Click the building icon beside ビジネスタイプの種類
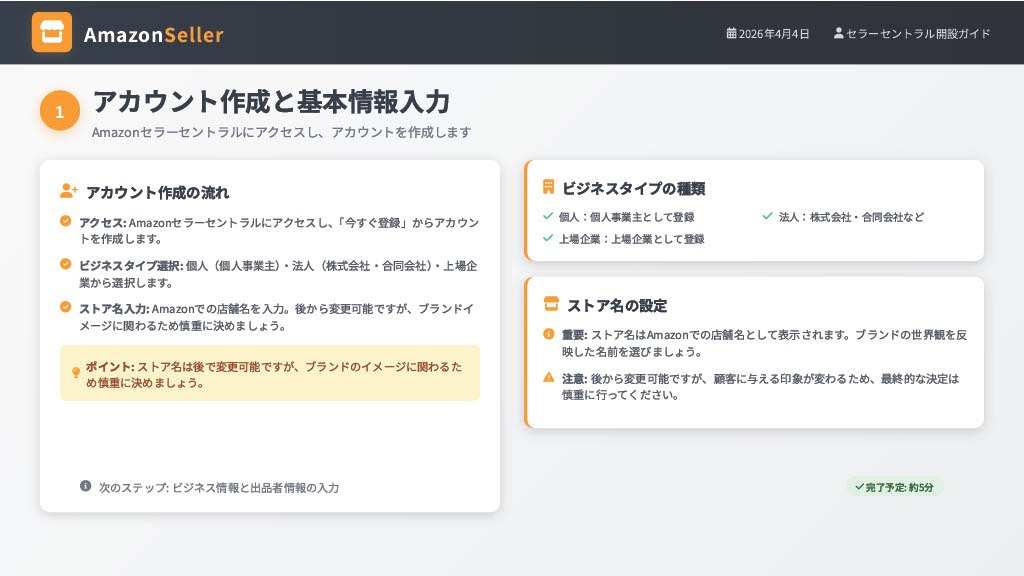The width and height of the screenshot is (1024, 576). [548, 187]
